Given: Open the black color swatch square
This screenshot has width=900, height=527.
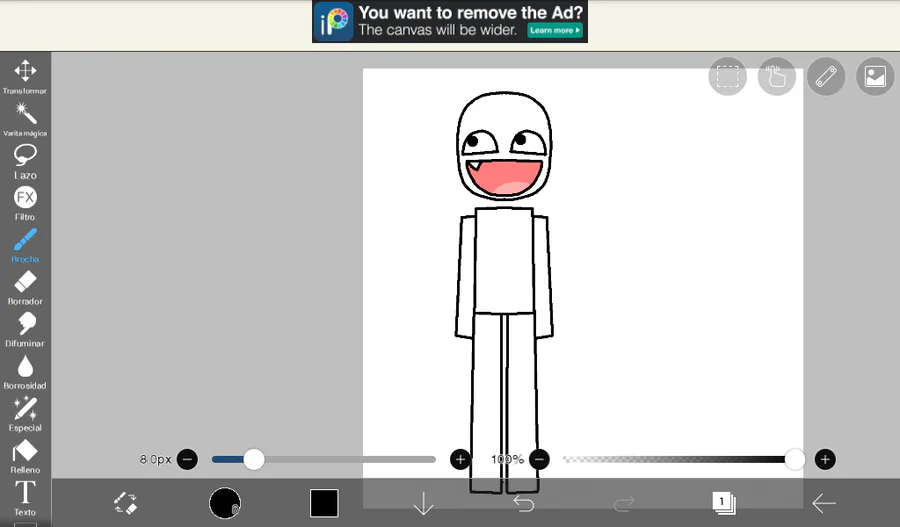Looking at the screenshot, I should pyautogui.click(x=324, y=503).
